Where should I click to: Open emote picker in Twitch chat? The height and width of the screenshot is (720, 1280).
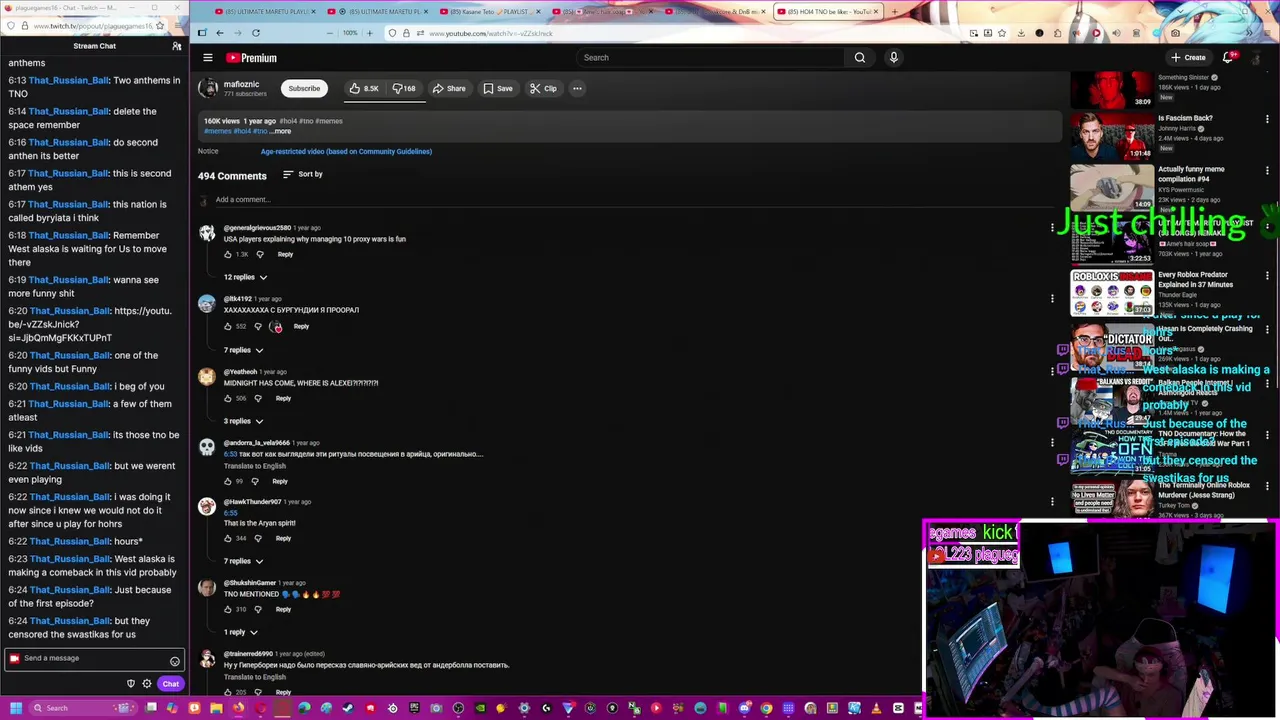(x=174, y=661)
